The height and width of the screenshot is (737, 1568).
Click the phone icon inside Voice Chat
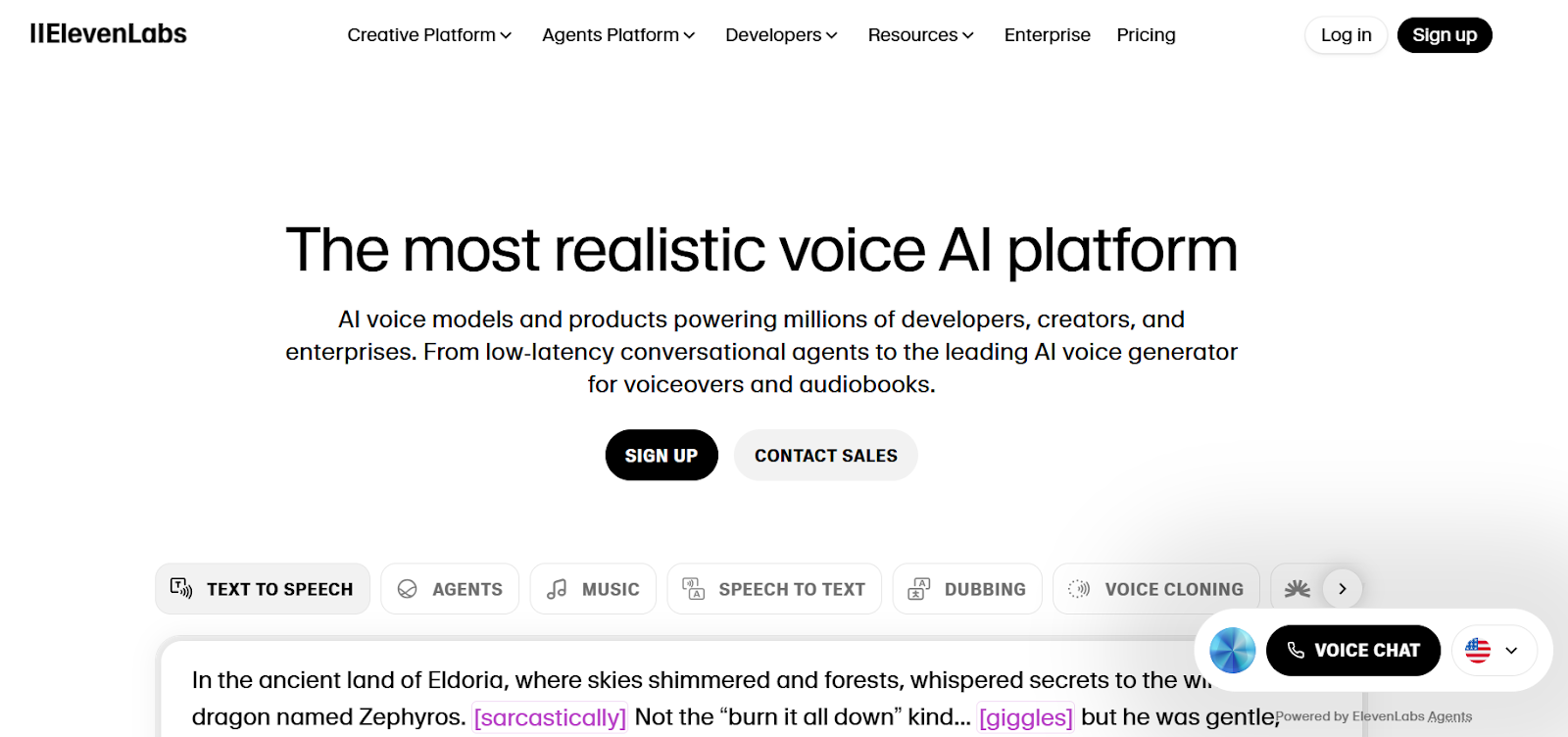[x=1297, y=650]
